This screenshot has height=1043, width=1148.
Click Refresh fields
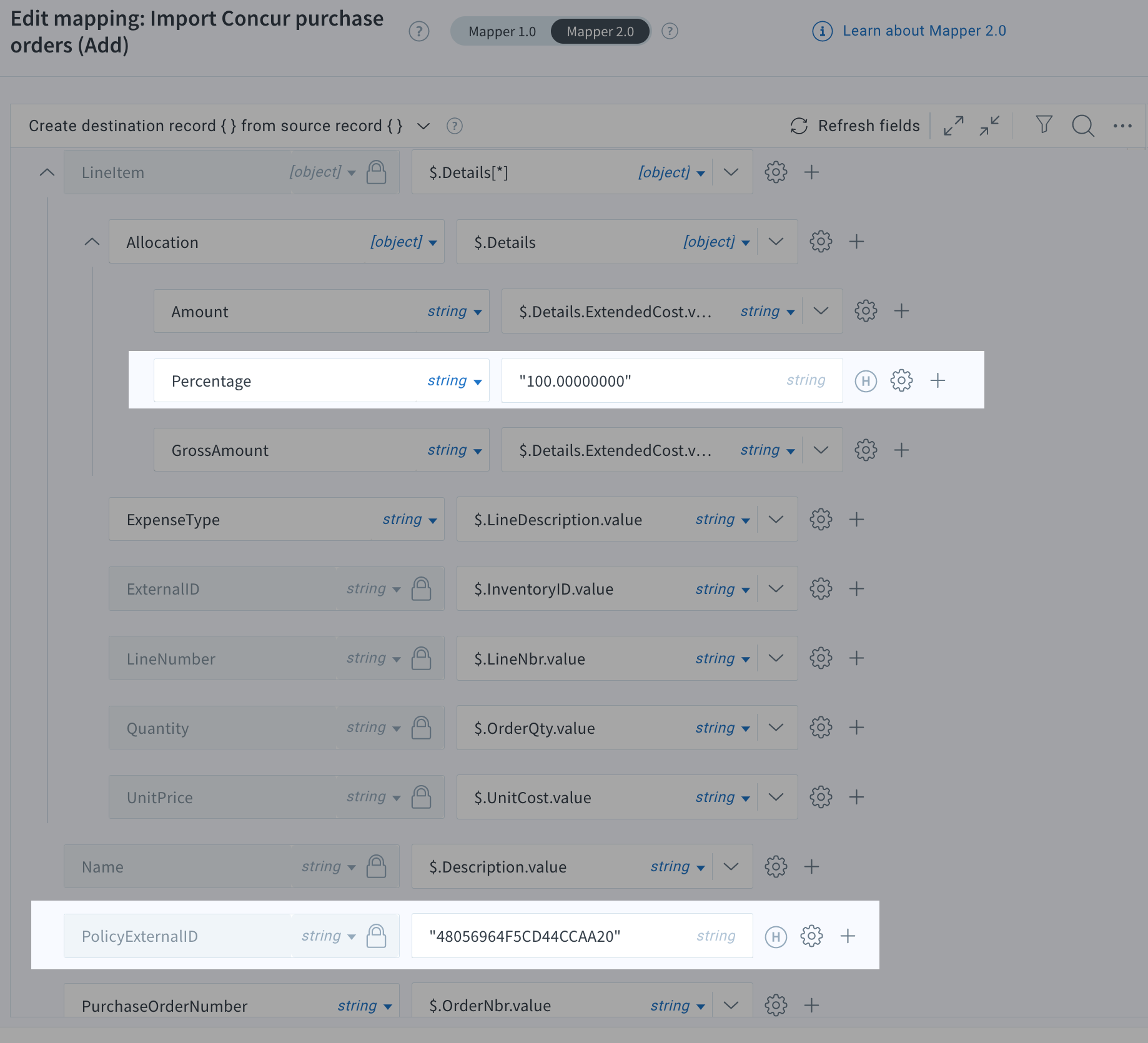[854, 126]
